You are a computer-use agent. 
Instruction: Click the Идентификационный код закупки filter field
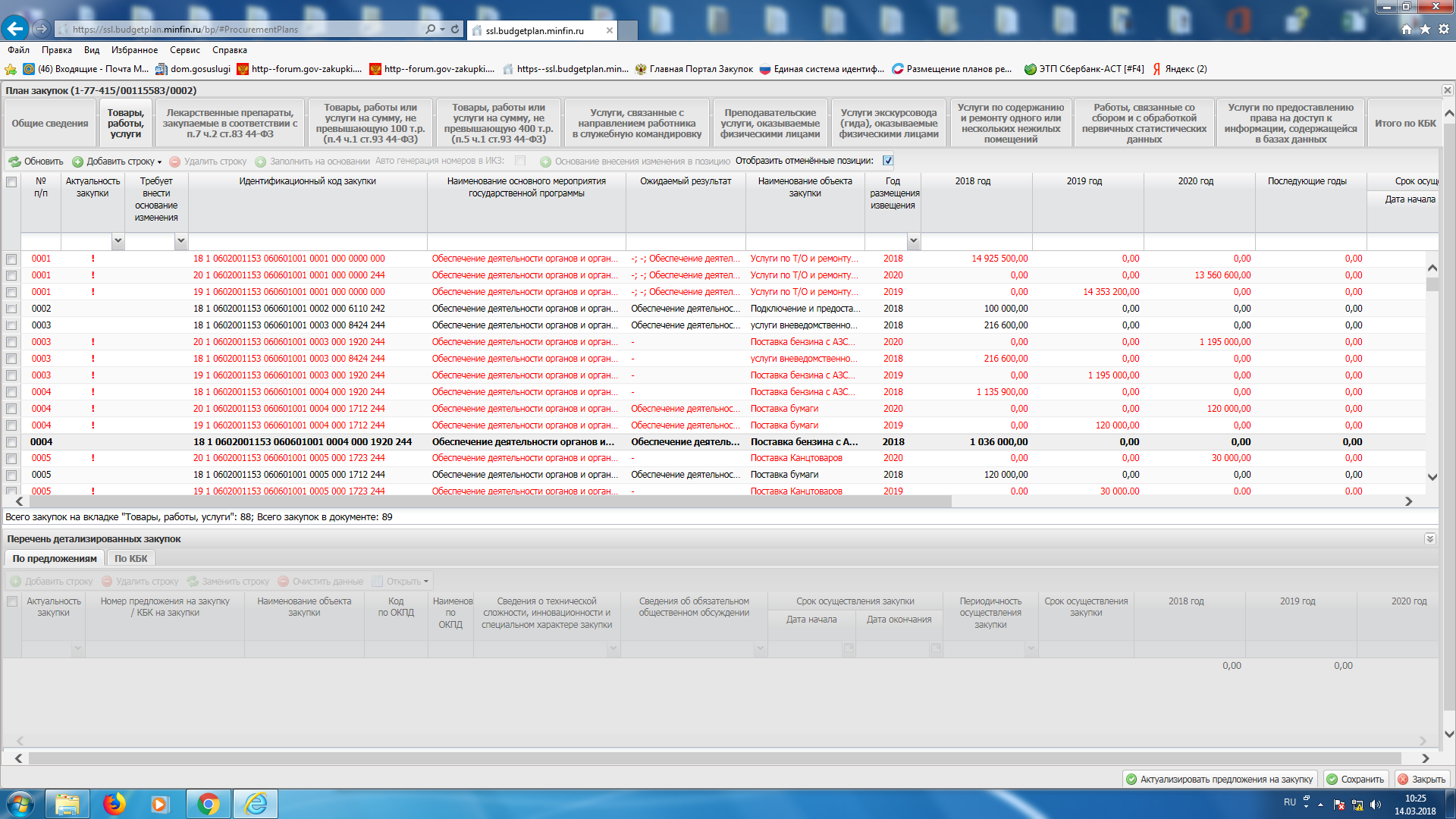(307, 241)
